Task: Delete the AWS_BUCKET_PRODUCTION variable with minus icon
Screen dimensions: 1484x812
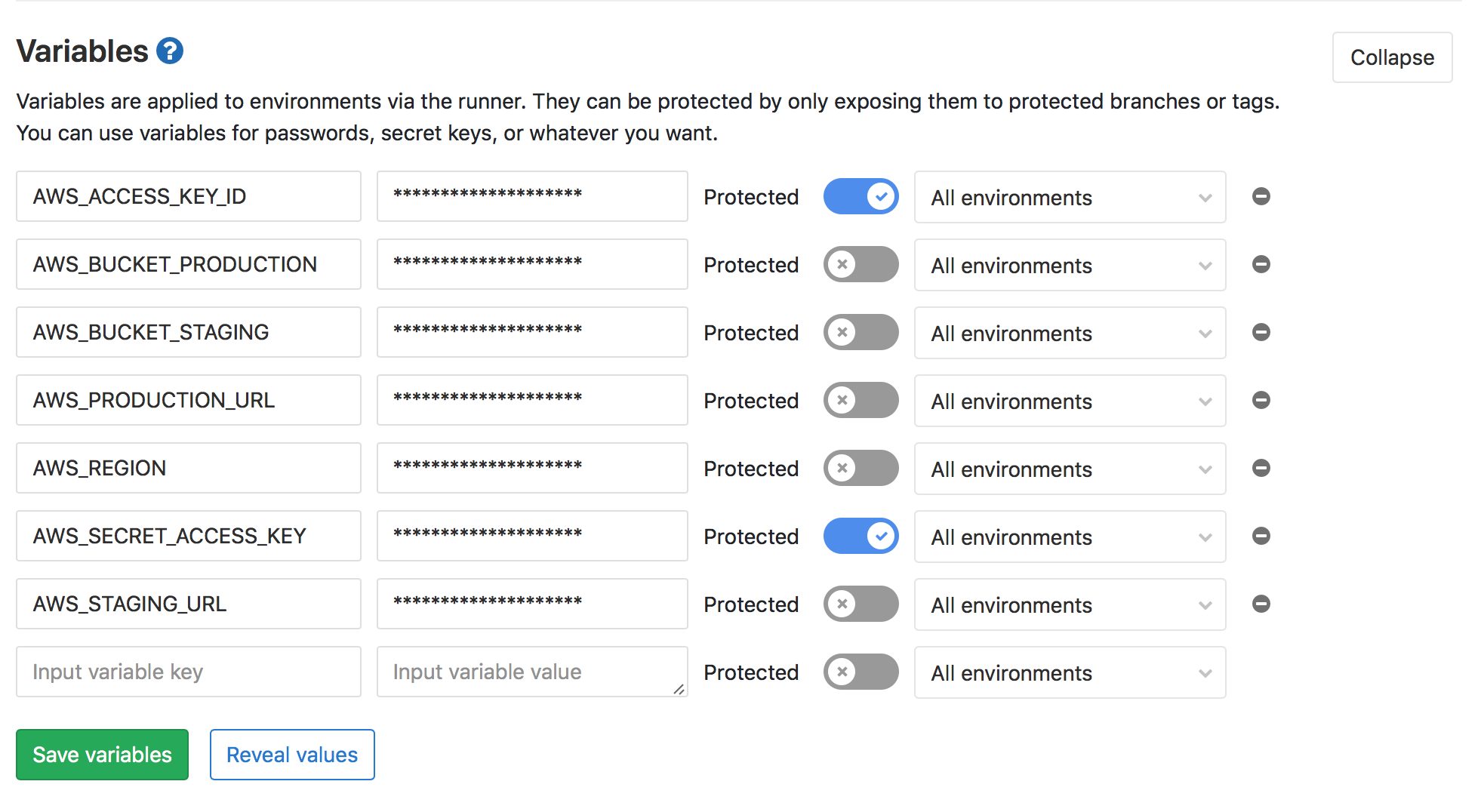Action: tap(1261, 264)
